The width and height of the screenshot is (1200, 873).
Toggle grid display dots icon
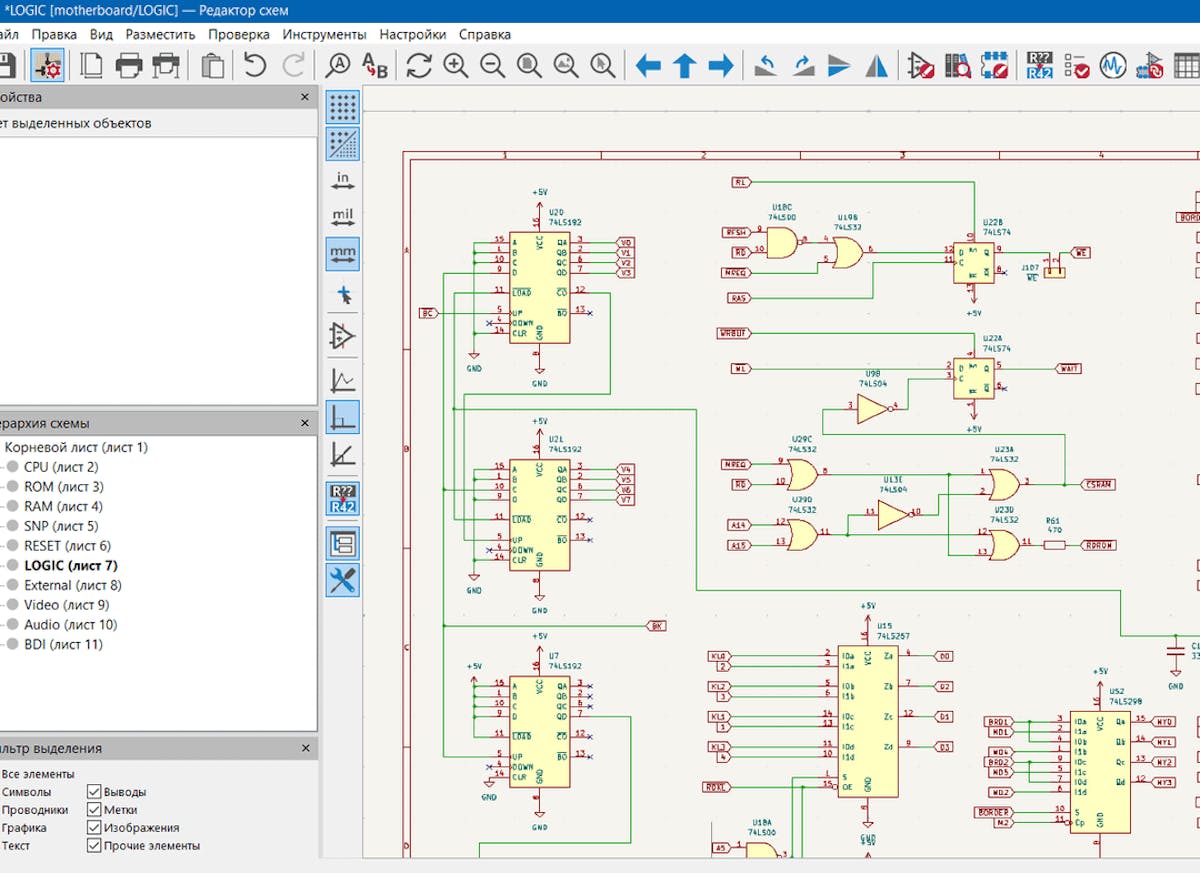pos(343,105)
